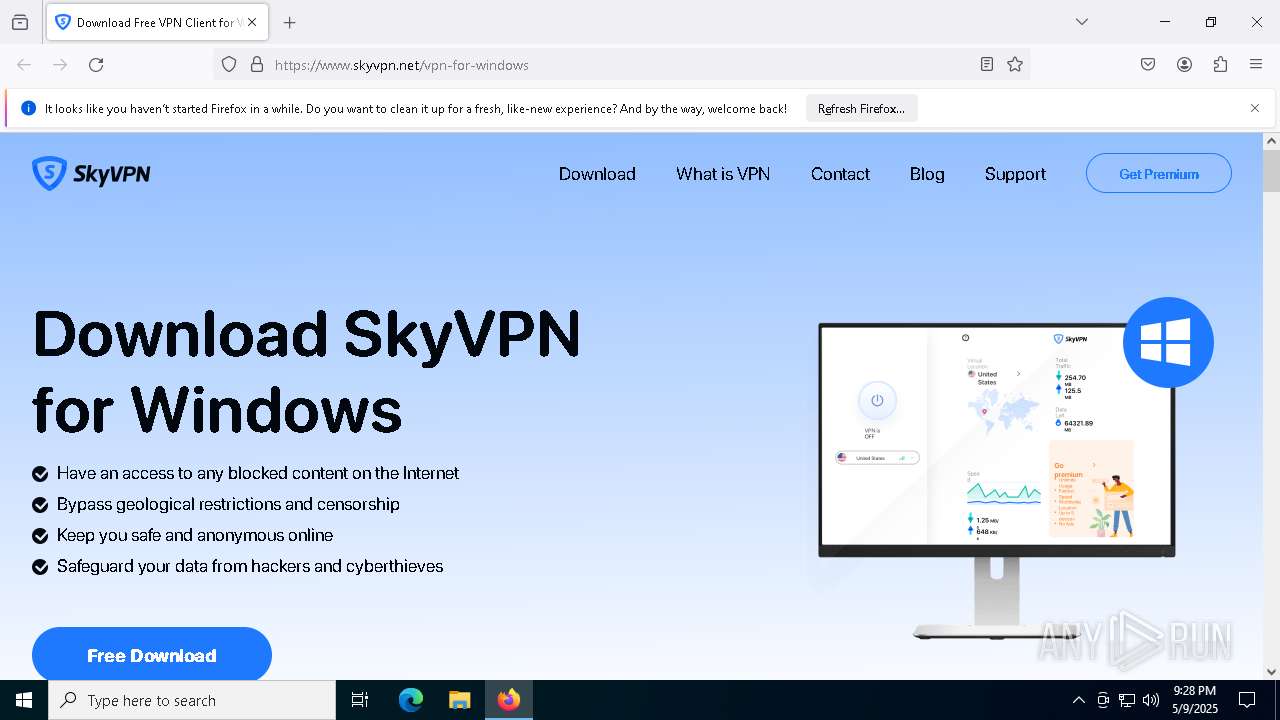Open the tracking protection shield icon
Image resolution: width=1280 pixels, height=720 pixels.
(x=229, y=65)
